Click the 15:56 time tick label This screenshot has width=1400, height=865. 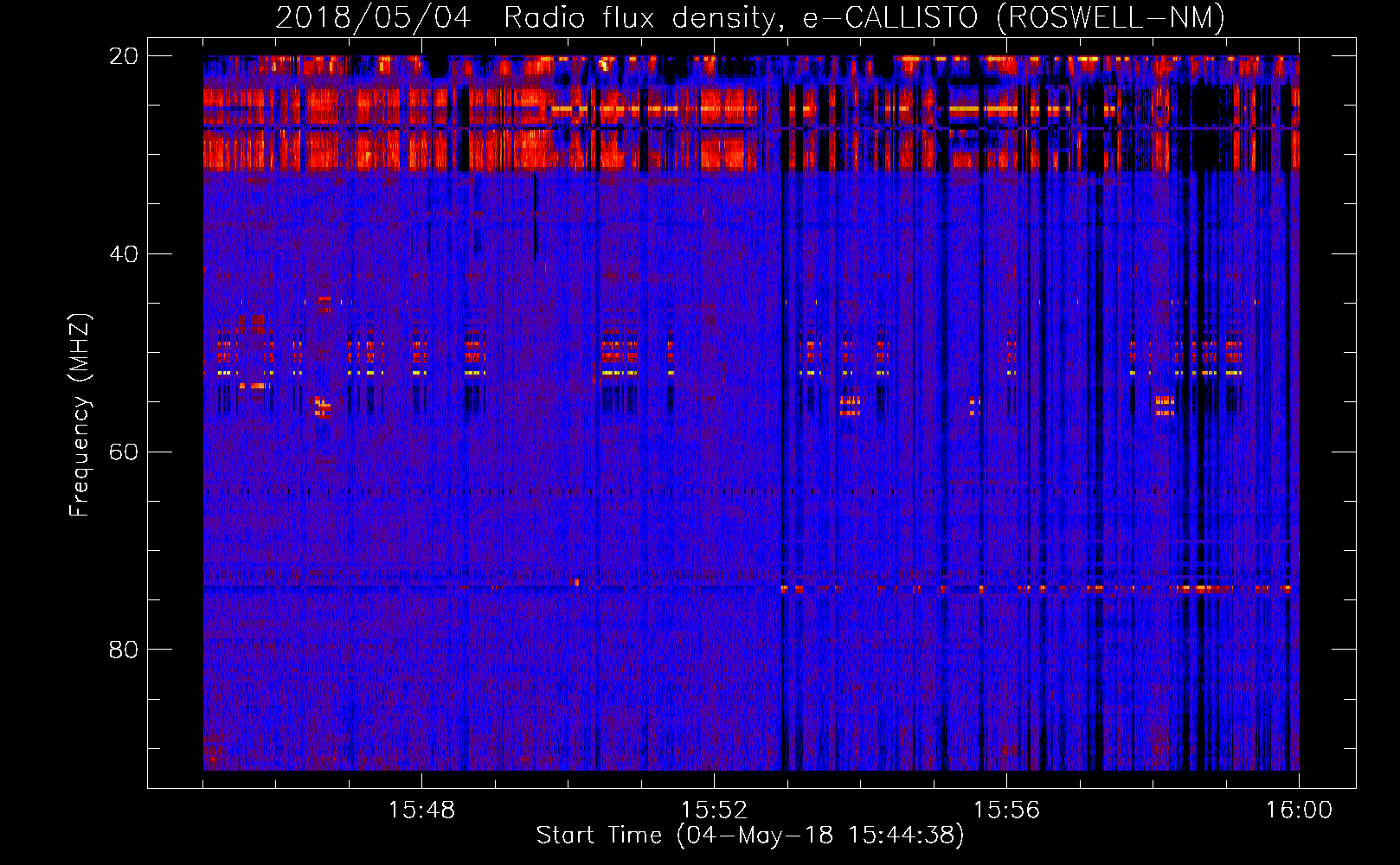click(1006, 811)
